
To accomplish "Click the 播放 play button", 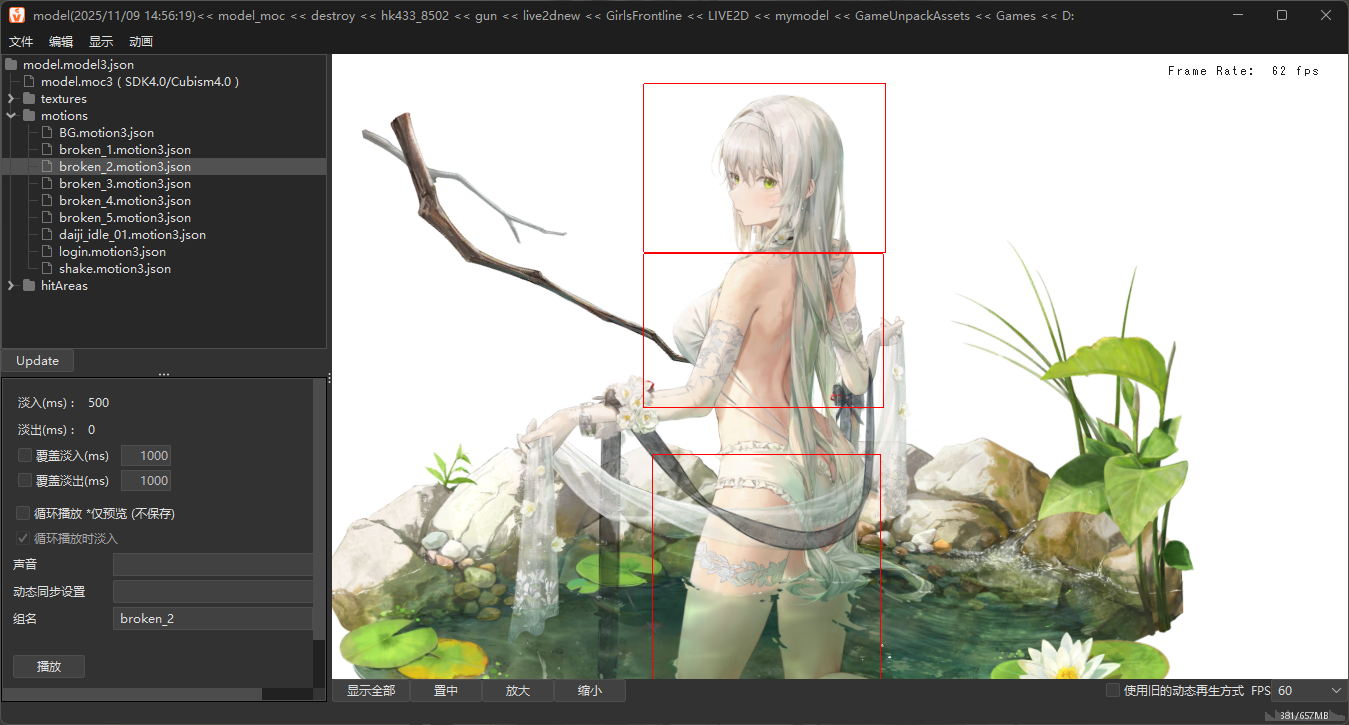I will click(x=49, y=666).
